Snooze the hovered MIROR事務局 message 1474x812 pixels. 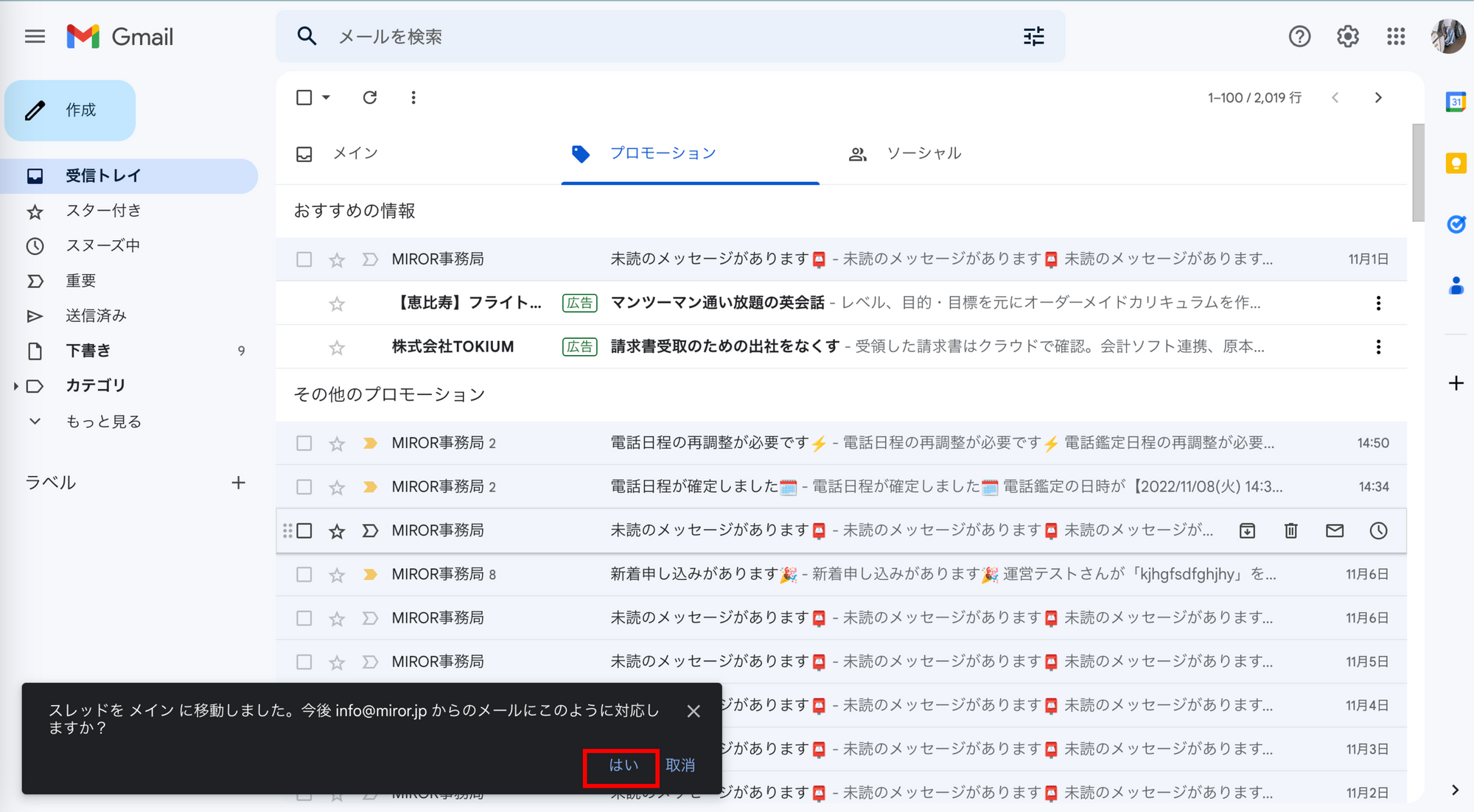pos(1378,531)
